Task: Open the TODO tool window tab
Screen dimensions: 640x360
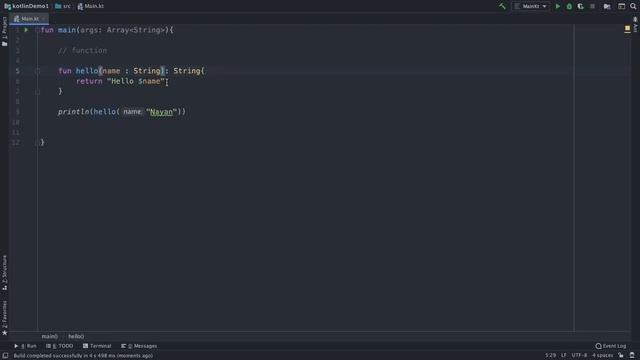Action: [60, 346]
